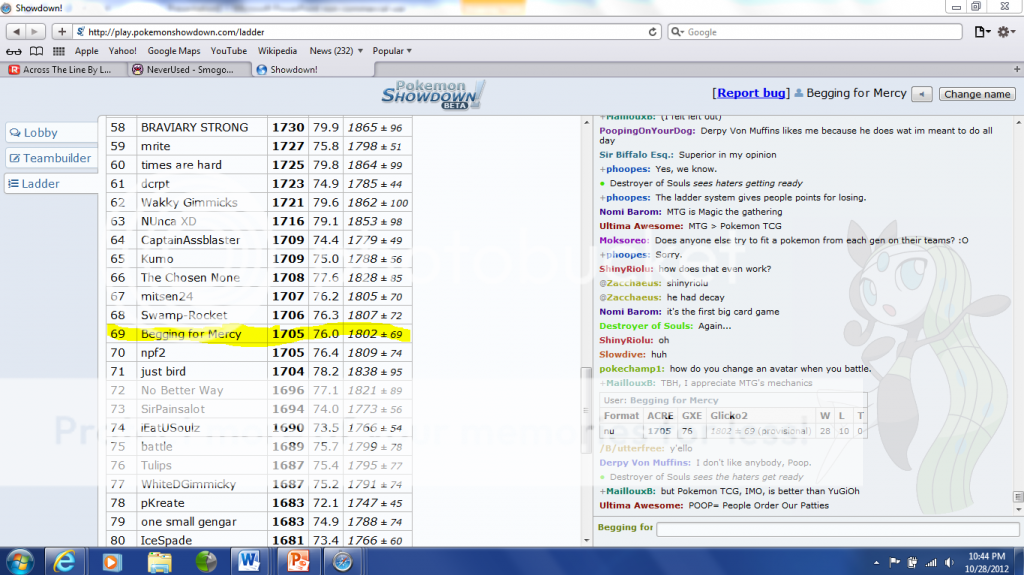The width and height of the screenshot is (1024, 575).
Task: Click the chat message input field
Action: point(834,527)
